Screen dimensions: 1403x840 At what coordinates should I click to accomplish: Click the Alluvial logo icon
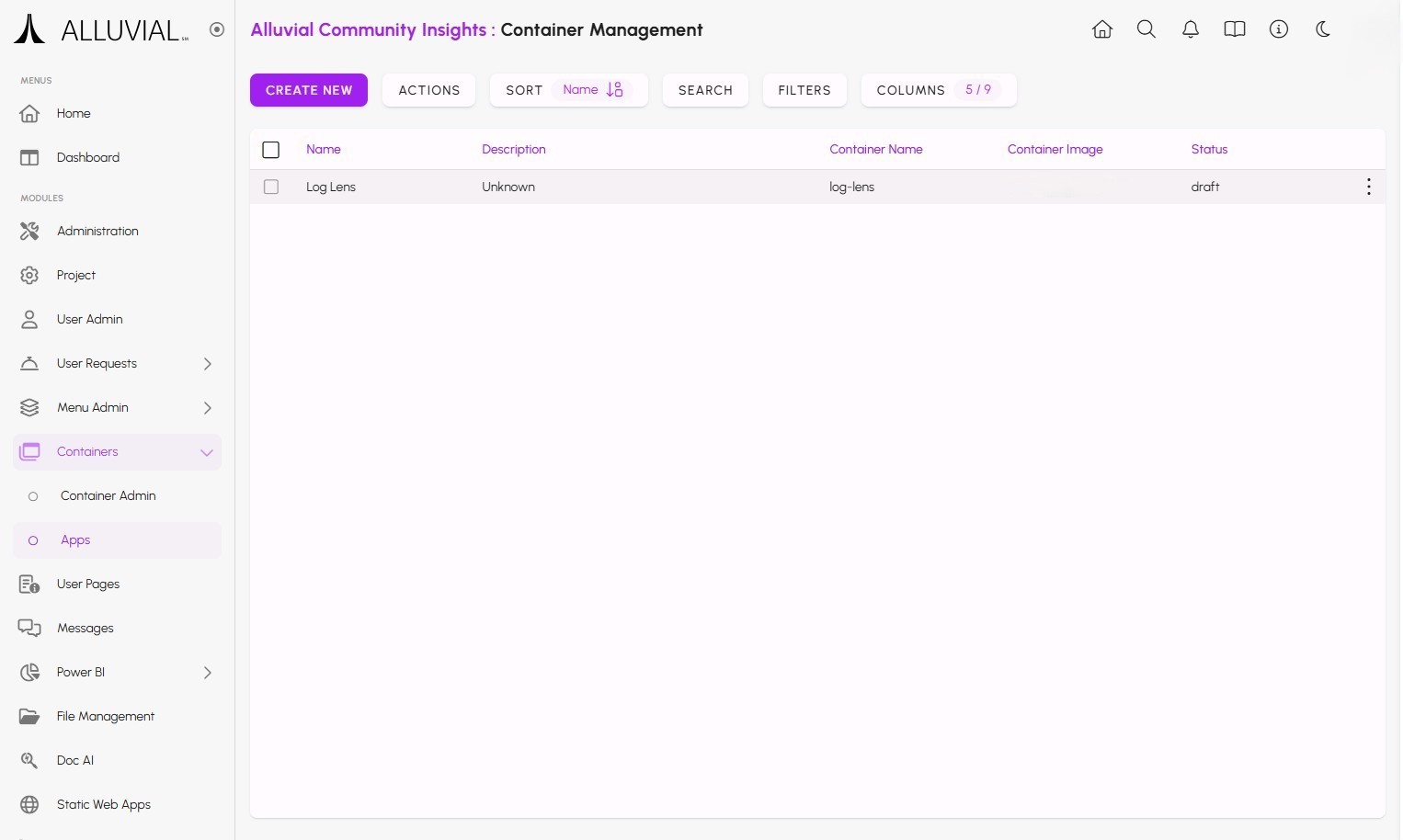(x=29, y=29)
